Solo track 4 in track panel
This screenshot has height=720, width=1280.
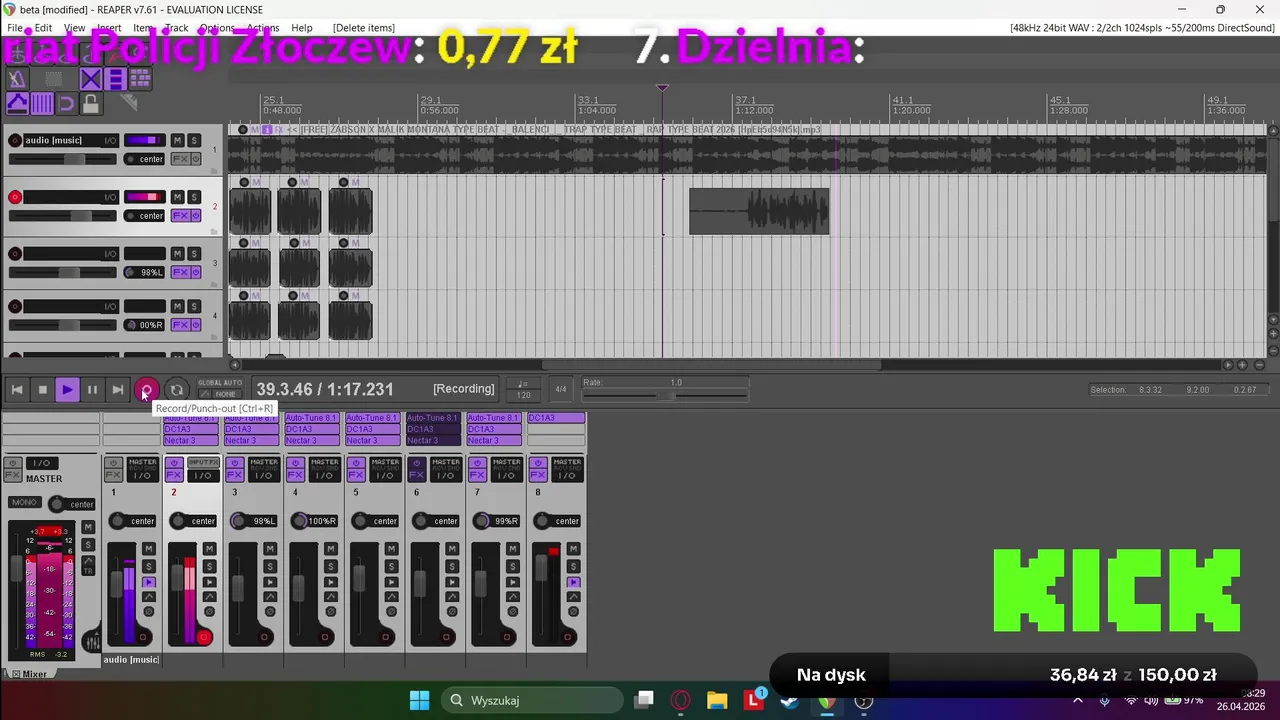tap(194, 306)
